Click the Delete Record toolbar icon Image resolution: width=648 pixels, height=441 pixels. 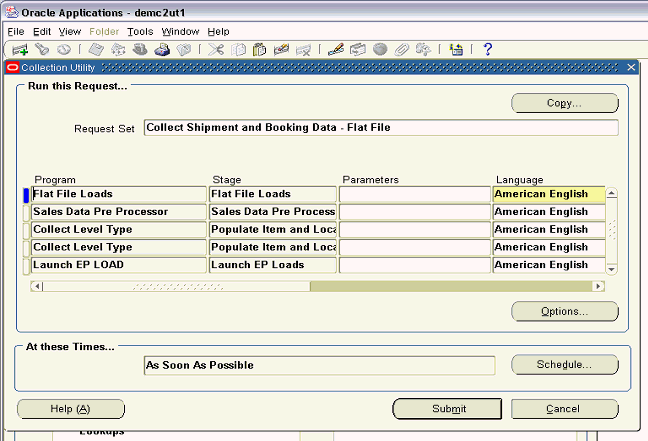pyautogui.click(x=303, y=50)
